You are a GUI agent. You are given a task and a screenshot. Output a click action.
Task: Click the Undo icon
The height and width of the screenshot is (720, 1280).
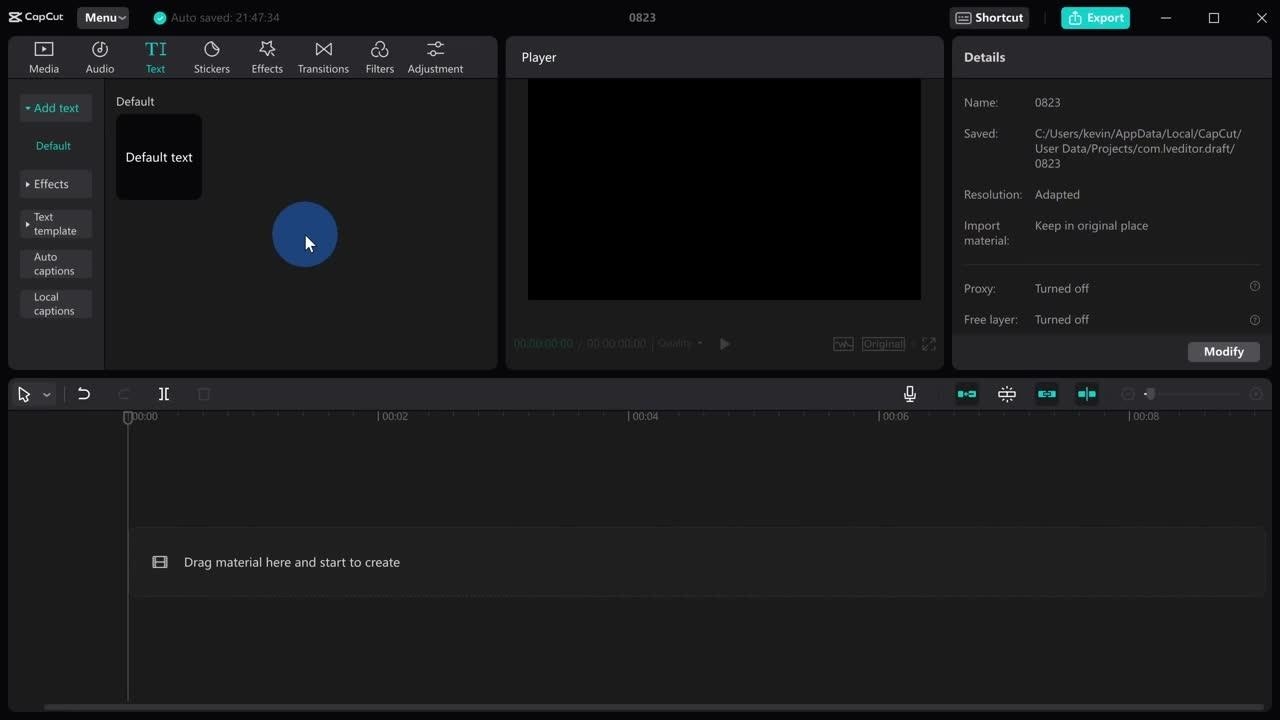pos(84,394)
